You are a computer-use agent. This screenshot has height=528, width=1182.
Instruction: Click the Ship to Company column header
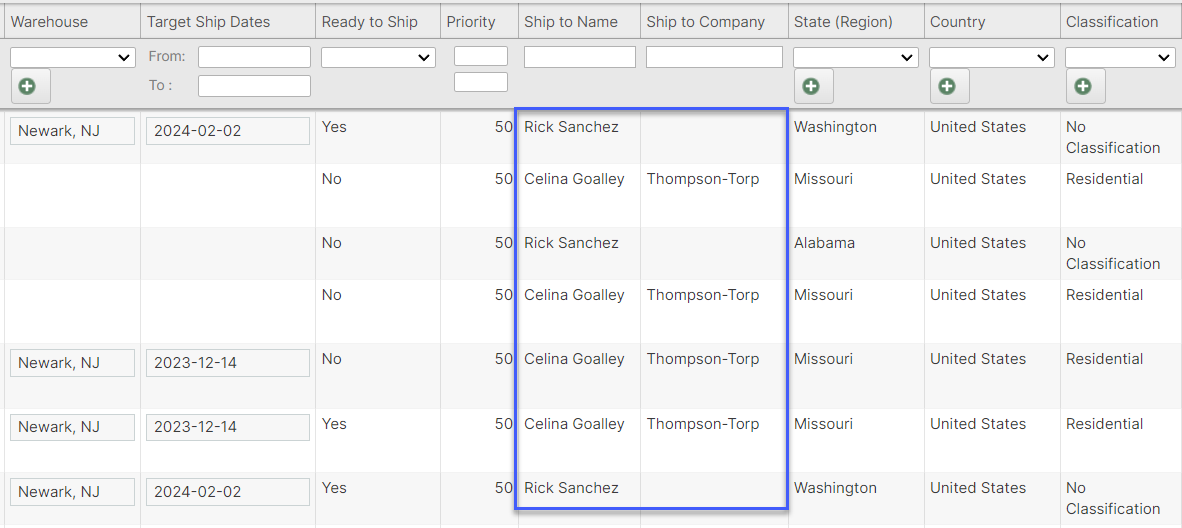tap(705, 22)
